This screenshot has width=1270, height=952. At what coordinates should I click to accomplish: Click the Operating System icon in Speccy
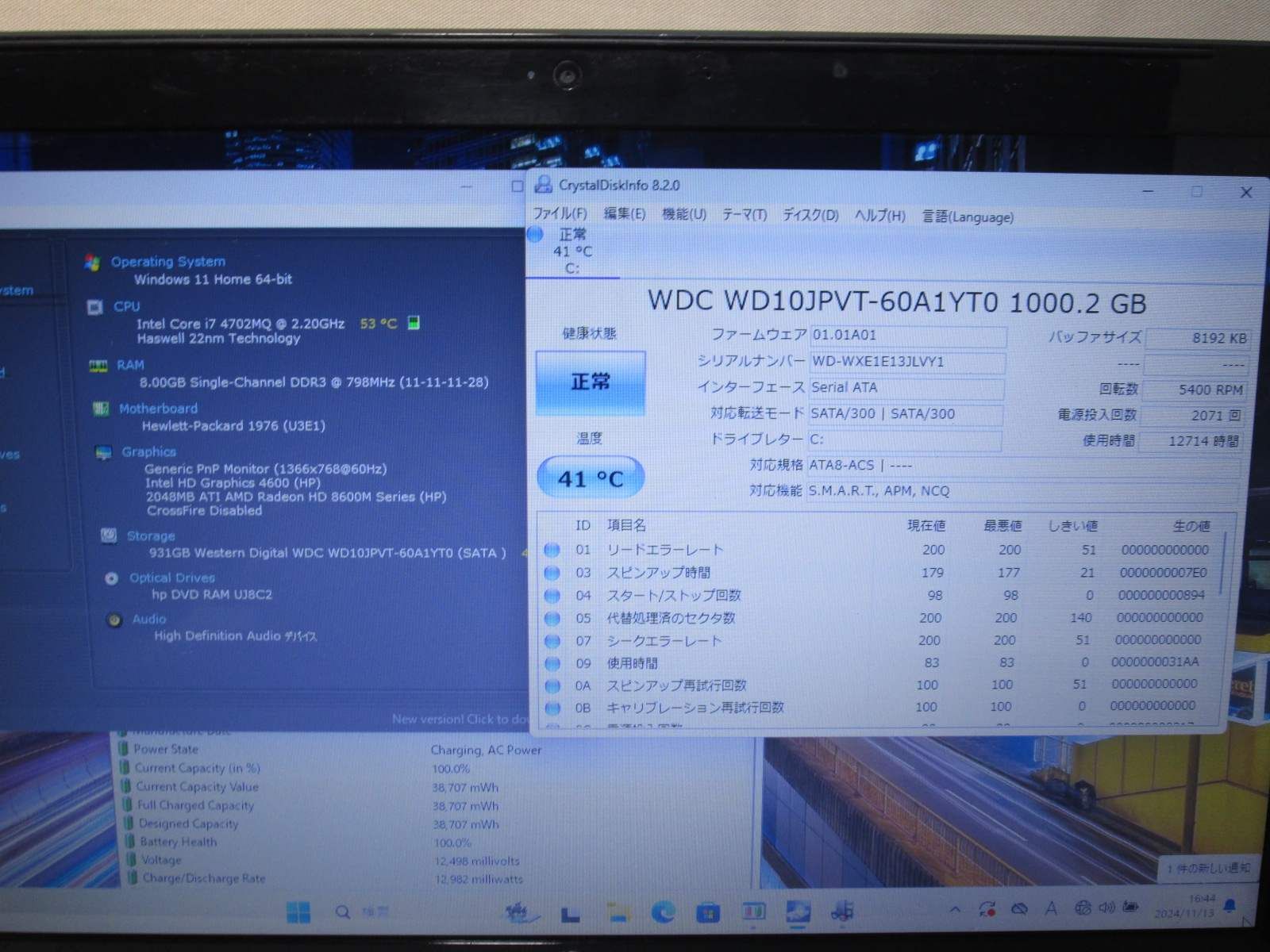point(92,262)
